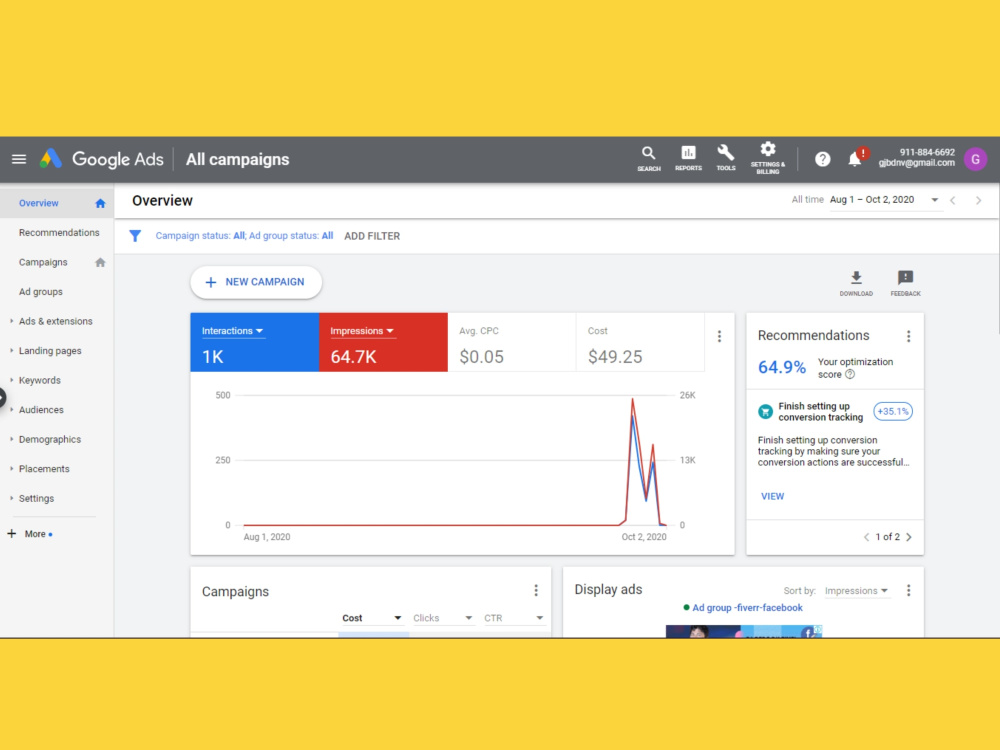The width and height of the screenshot is (1000, 750).
Task: Open Ad group -fiverr-facebook link
Action: pos(747,608)
